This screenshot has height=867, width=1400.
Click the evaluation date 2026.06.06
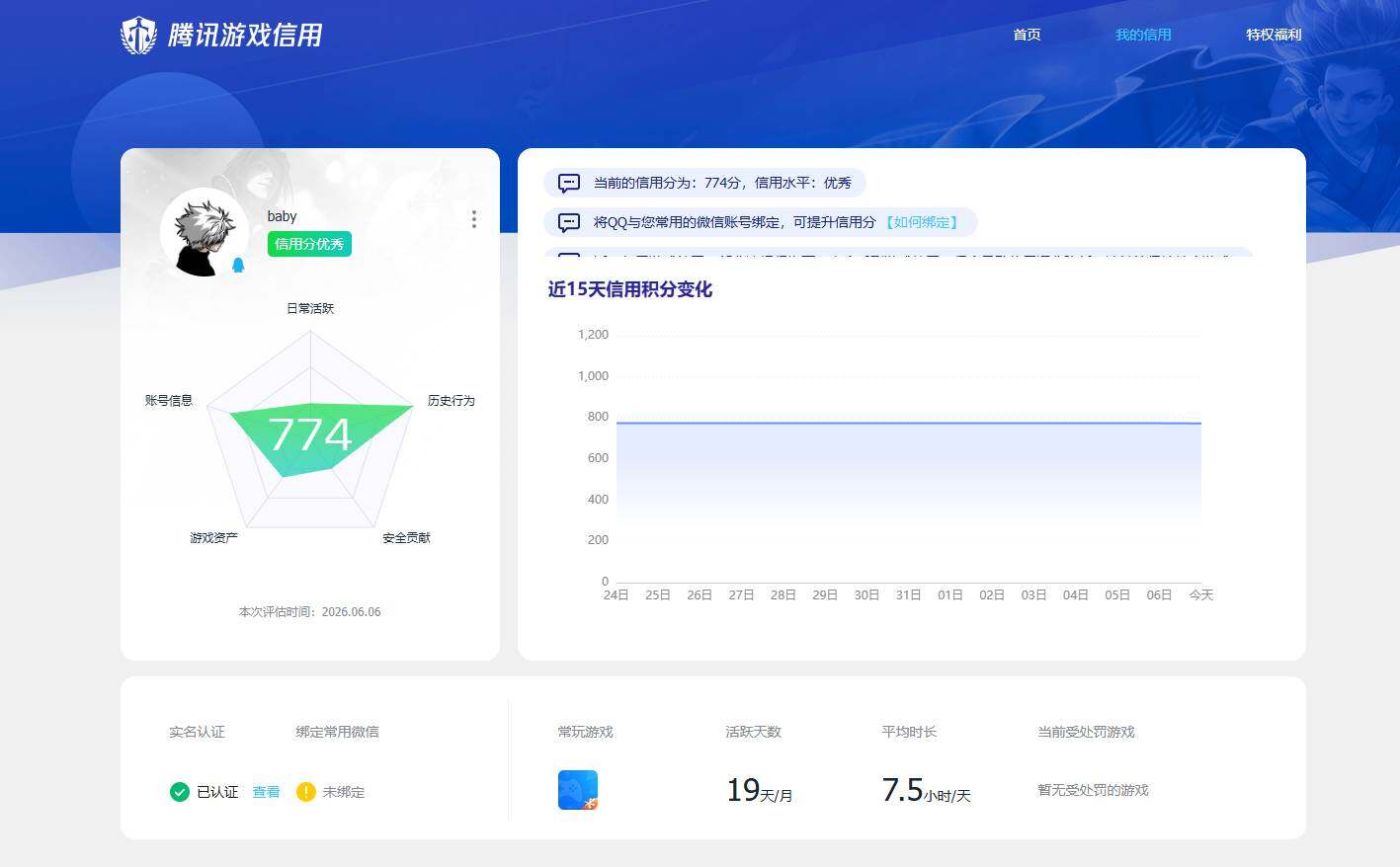pos(351,612)
